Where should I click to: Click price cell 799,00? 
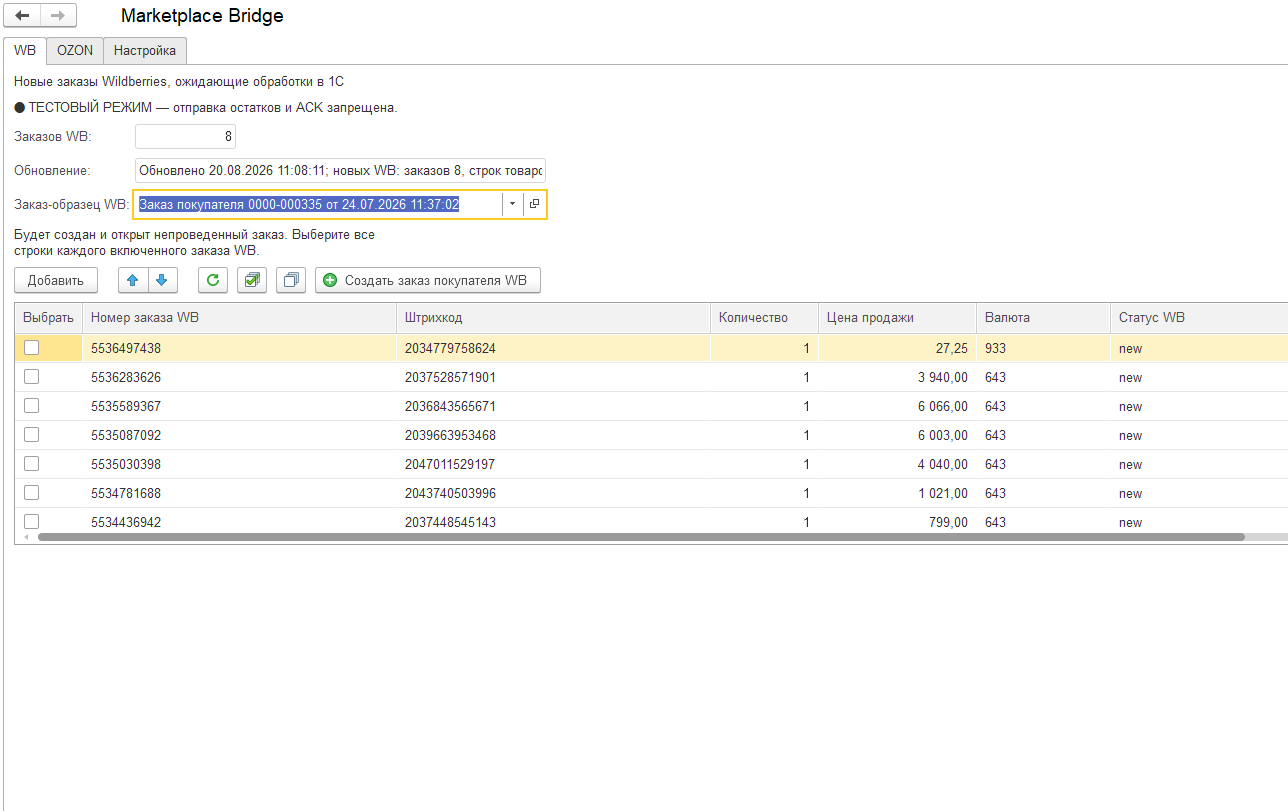click(897, 522)
